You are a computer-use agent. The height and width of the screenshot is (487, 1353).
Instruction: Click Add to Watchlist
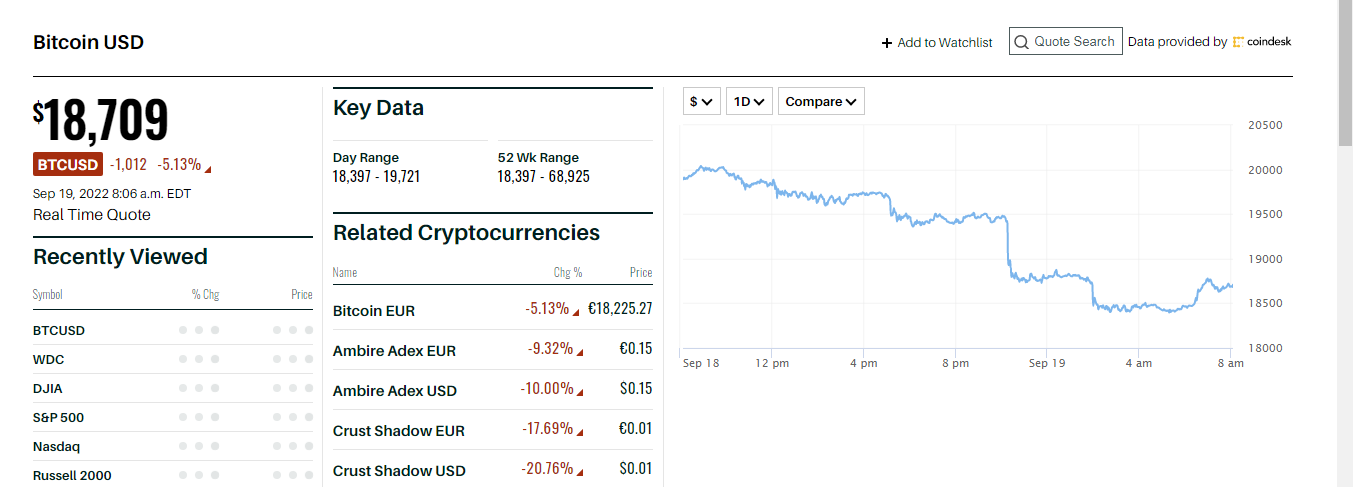point(944,43)
